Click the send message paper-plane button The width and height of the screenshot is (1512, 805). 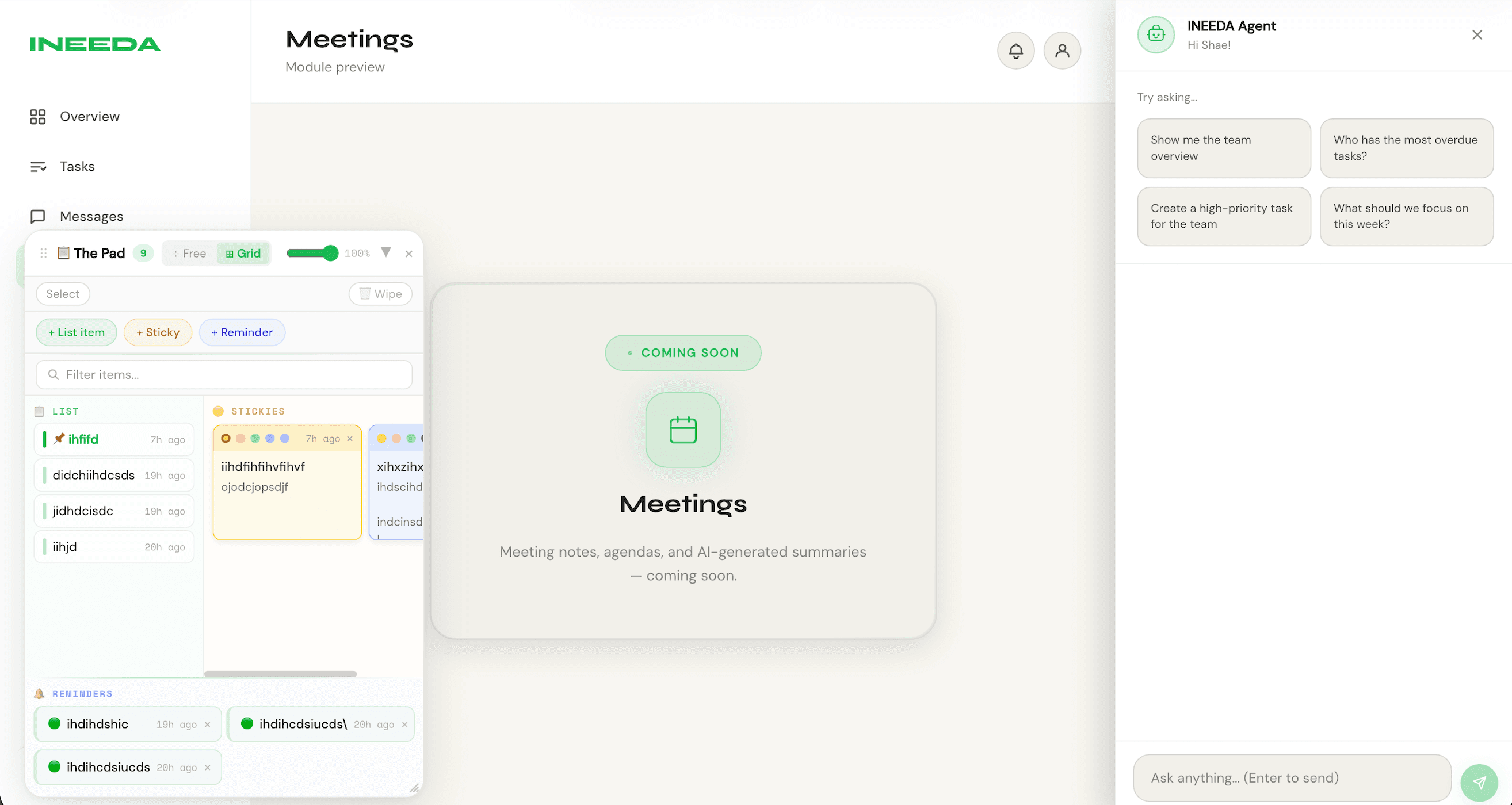[x=1479, y=782]
